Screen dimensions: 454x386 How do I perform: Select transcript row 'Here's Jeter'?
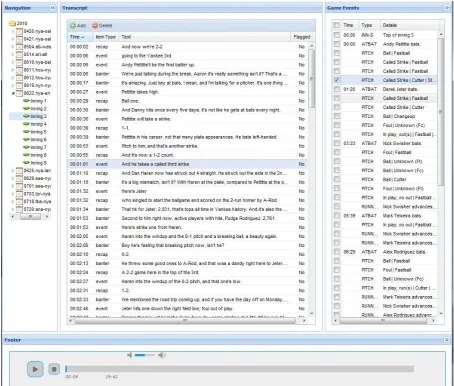pos(187,191)
